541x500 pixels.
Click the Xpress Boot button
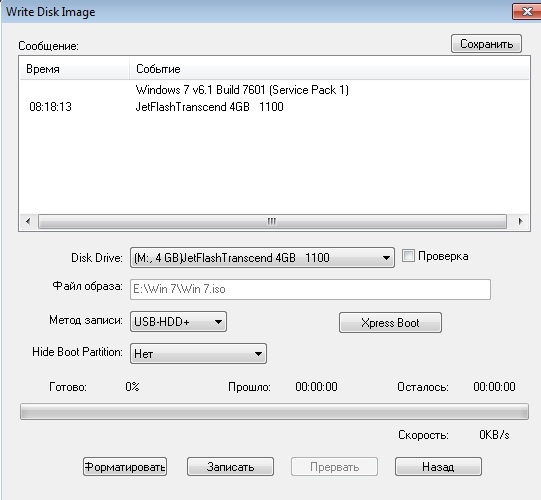390,323
